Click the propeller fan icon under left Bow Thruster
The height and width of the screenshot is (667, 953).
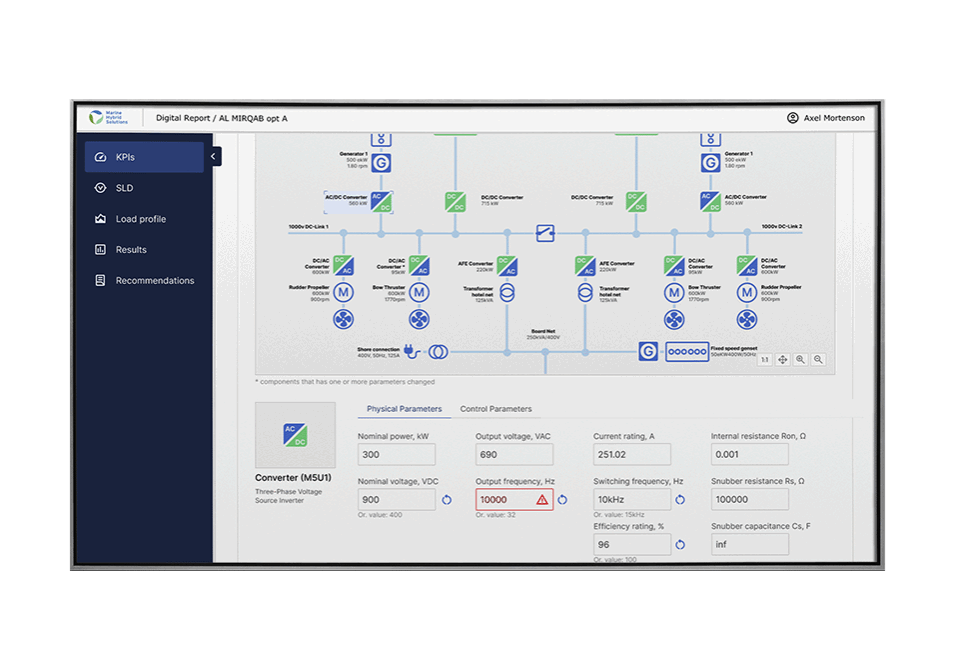click(x=419, y=319)
